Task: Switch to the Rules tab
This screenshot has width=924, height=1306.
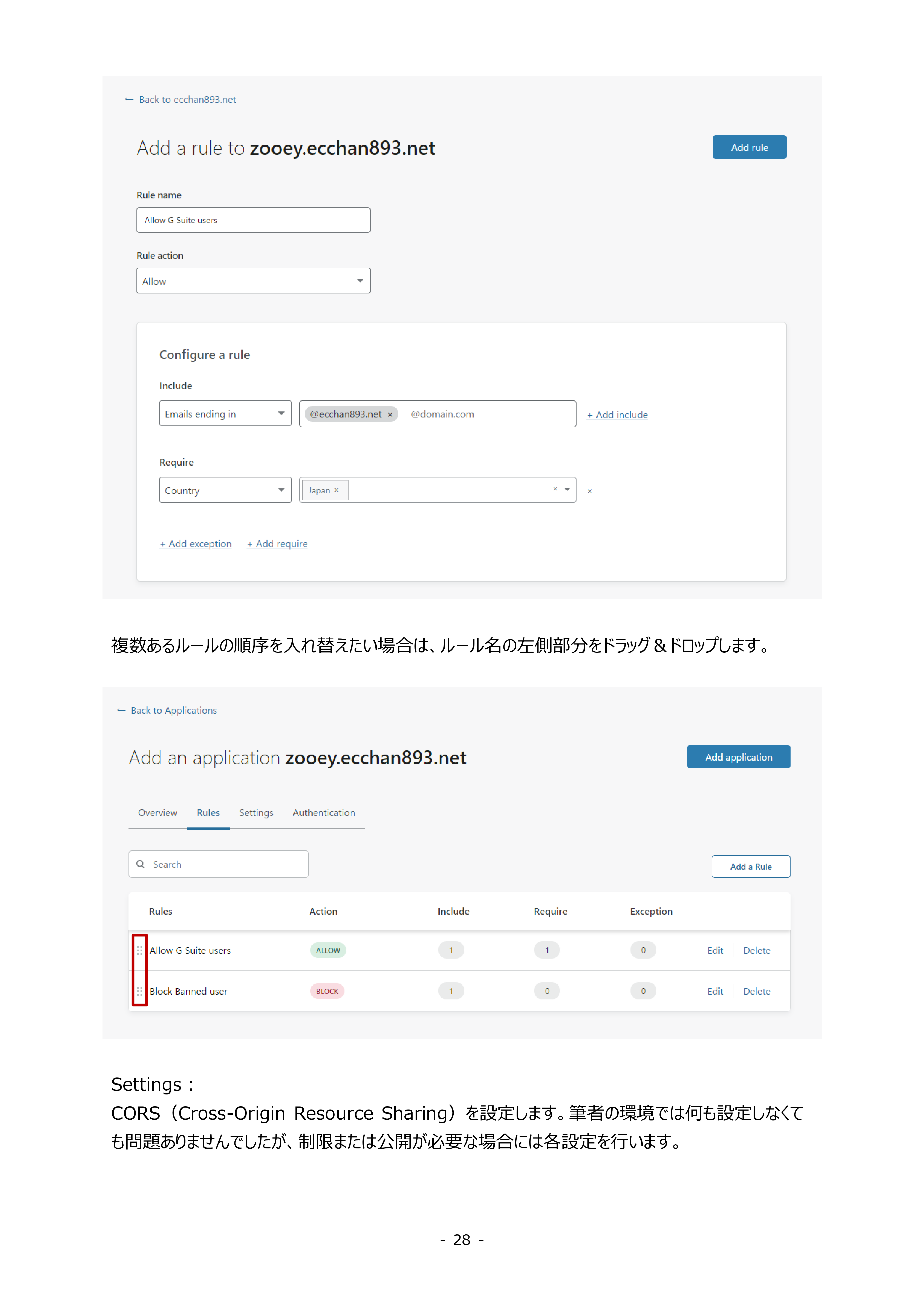Action: tap(208, 813)
